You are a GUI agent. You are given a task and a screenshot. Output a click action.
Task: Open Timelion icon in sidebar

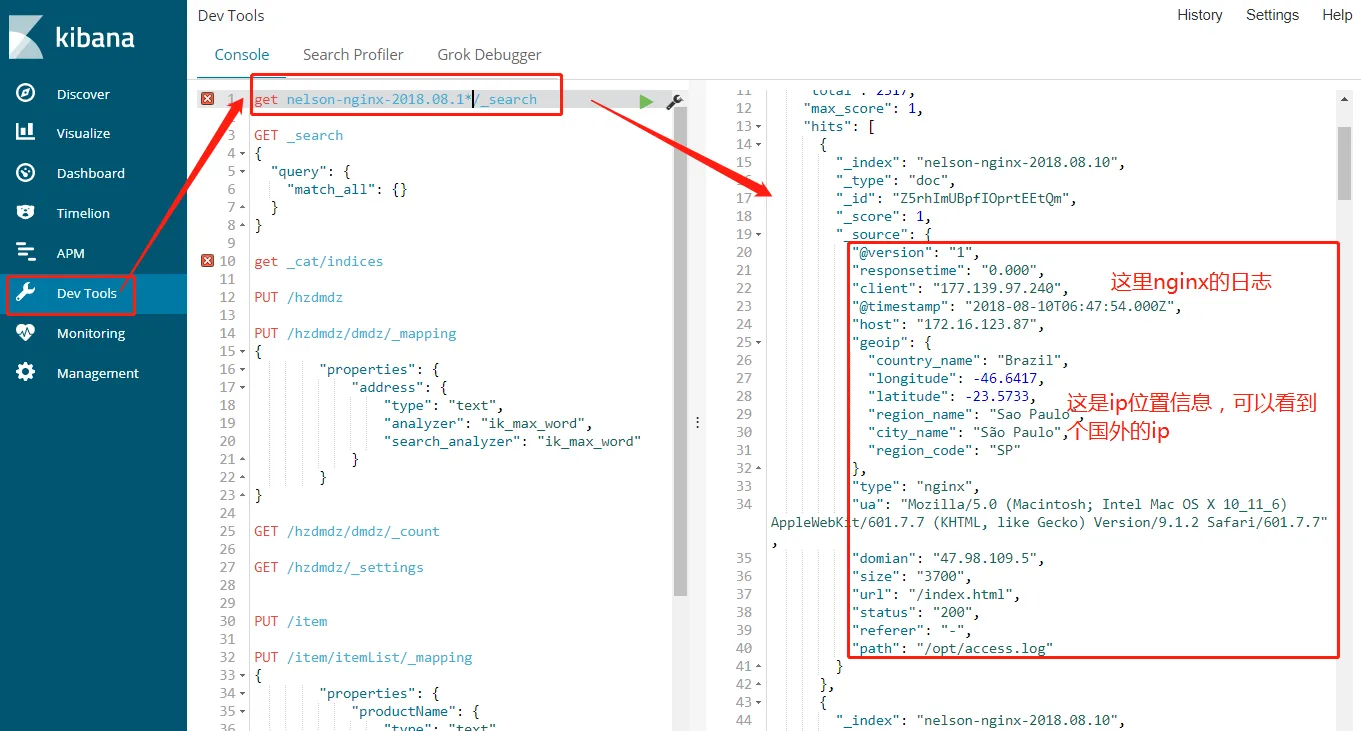click(26, 213)
